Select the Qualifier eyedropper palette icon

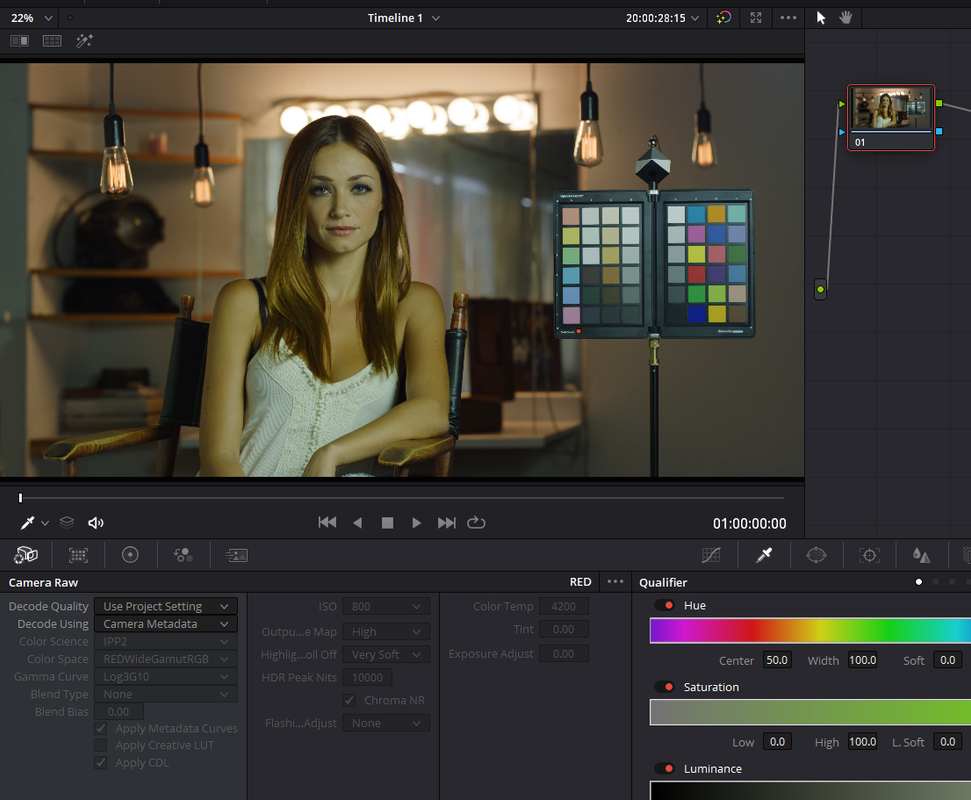(764, 555)
